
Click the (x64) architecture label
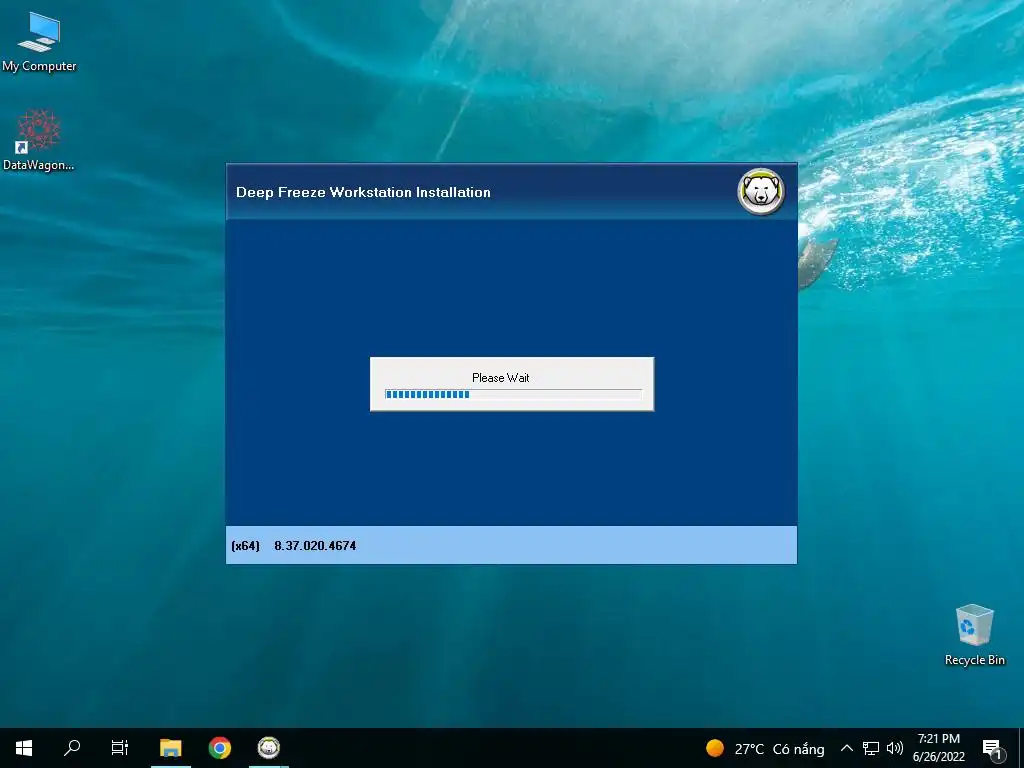[246, 546]
